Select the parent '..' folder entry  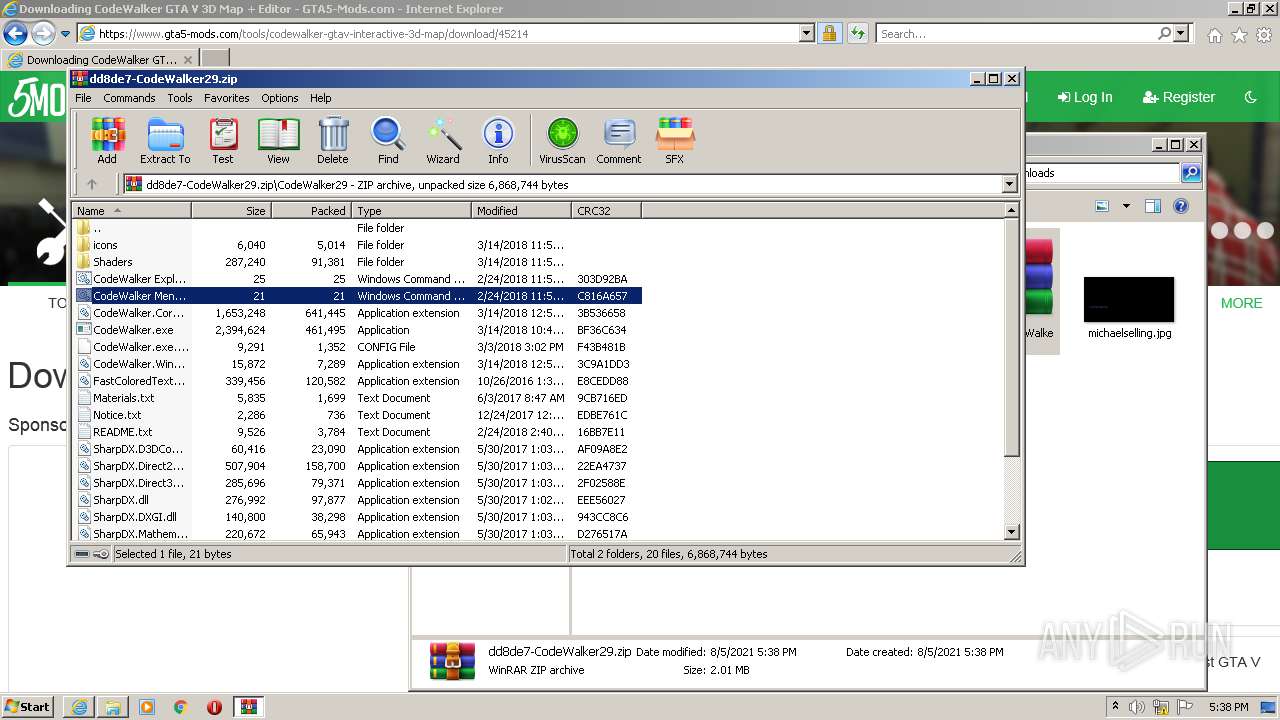pyautogui.click(x=357, y=228)
